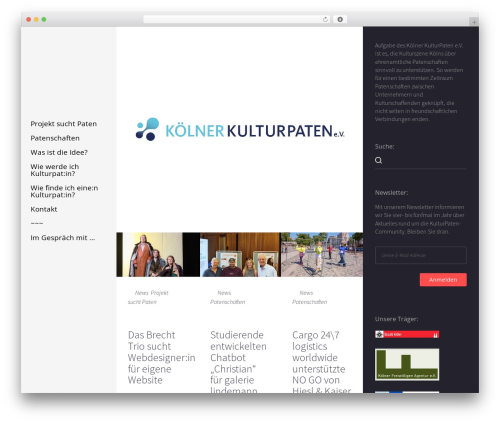Go to Kontakt page
This screenshot has width=500, height=423.
(x=44, y=209)
